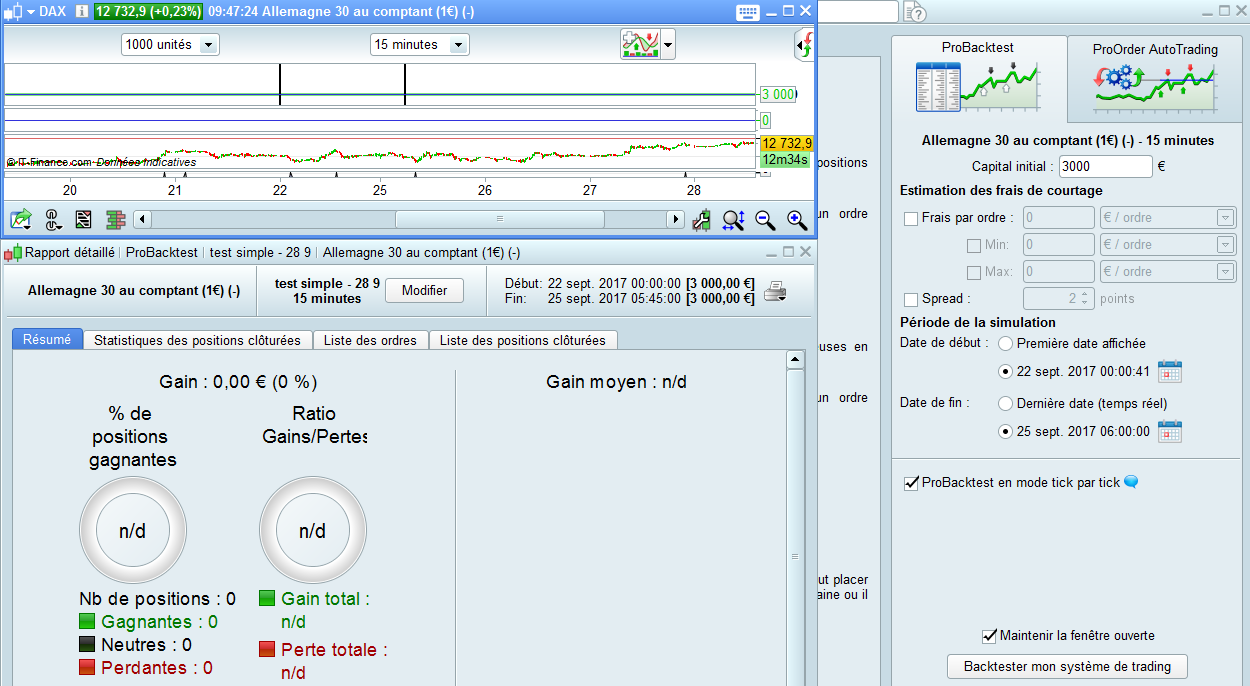Click the candlestick cursor tool icon
Viewport: 1250px width, 686px height.
[x=703, y=219]
